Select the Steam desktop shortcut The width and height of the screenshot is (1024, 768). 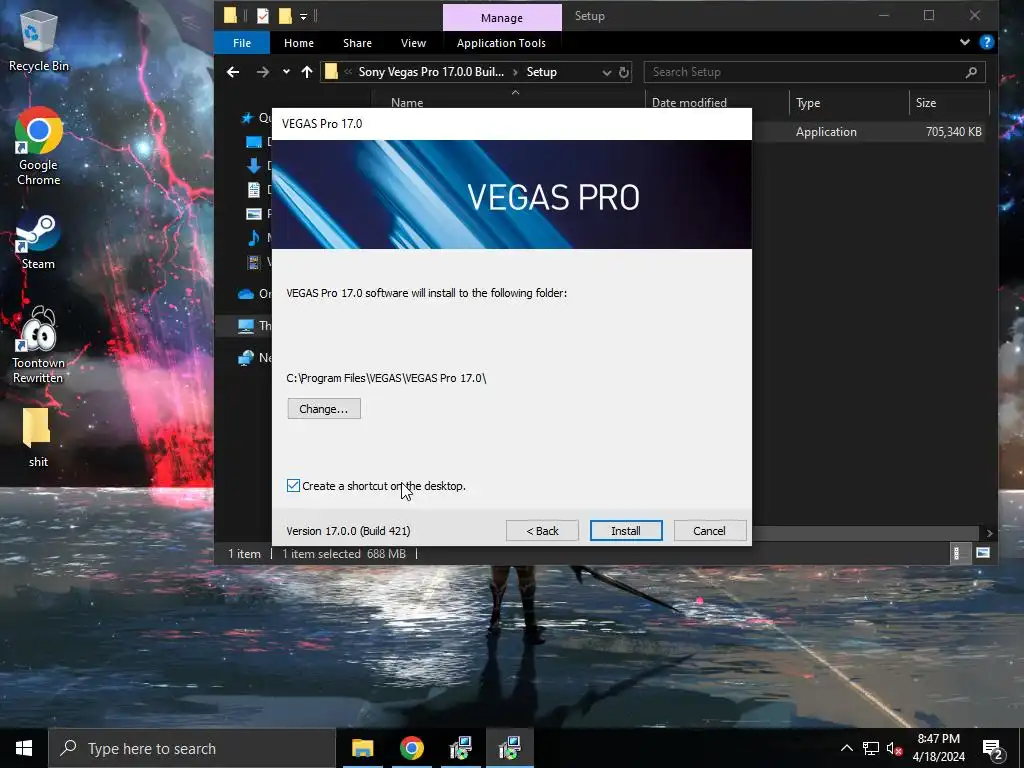39,242
